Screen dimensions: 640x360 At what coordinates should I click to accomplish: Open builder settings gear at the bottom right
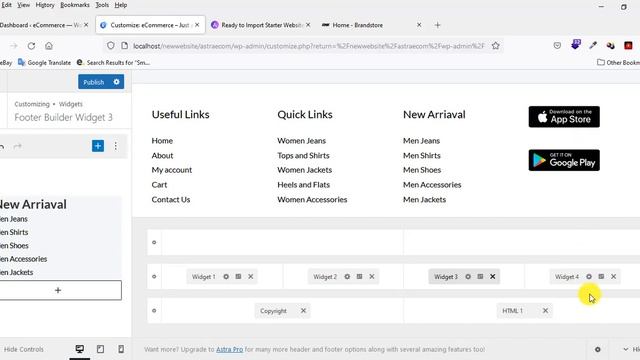598,349
